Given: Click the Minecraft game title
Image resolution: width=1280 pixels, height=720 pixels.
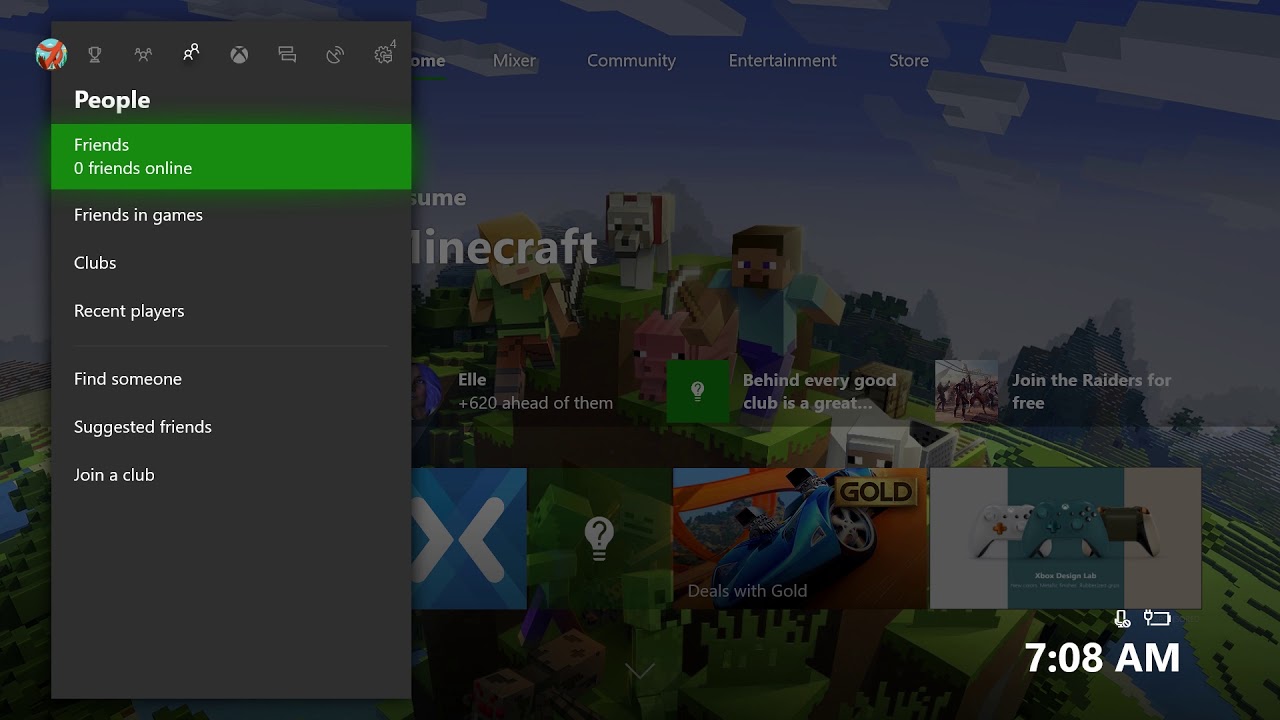Looking at the screenshot, I should (505, 247).
